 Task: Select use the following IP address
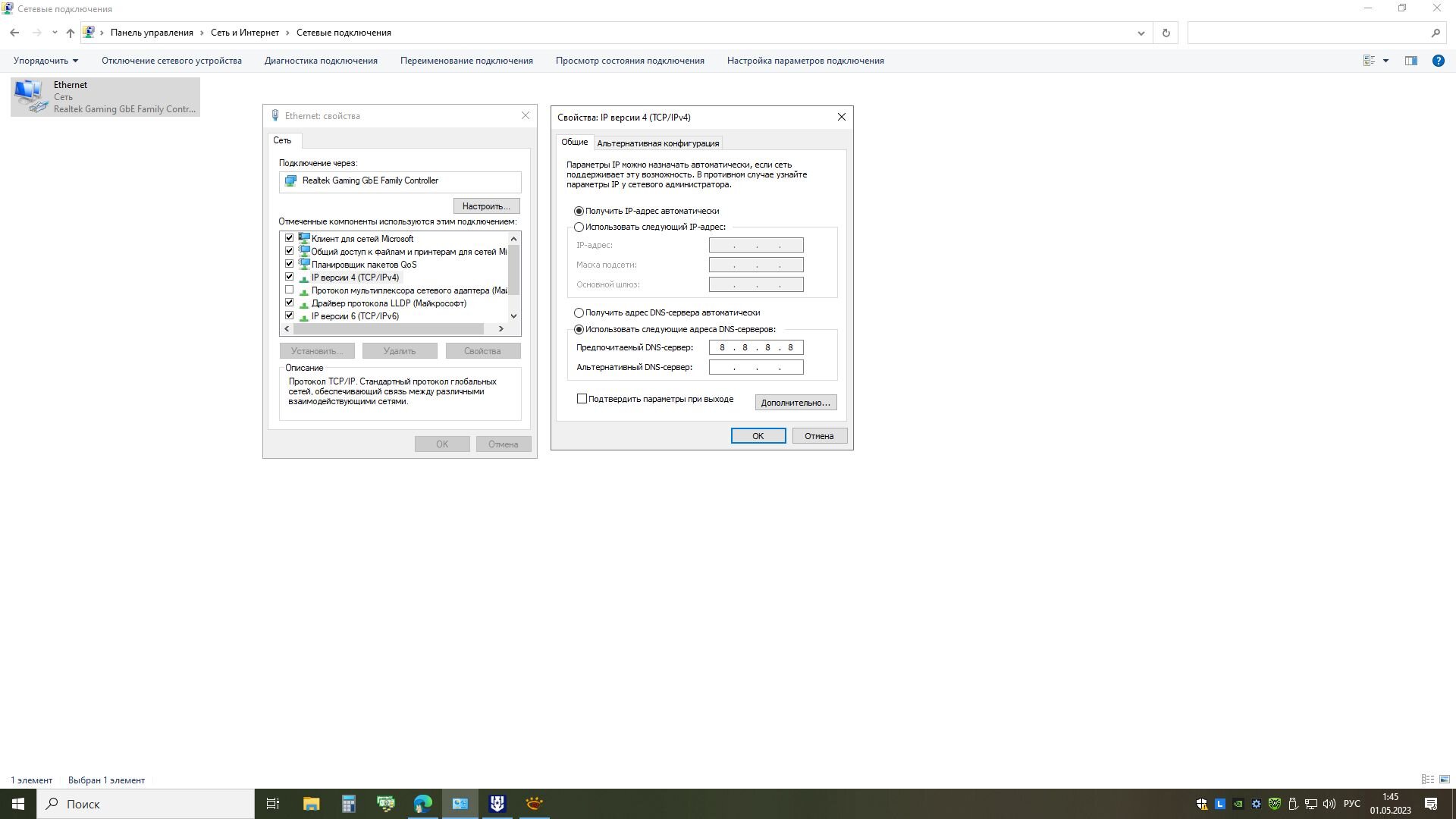click(x=579, y=227)
